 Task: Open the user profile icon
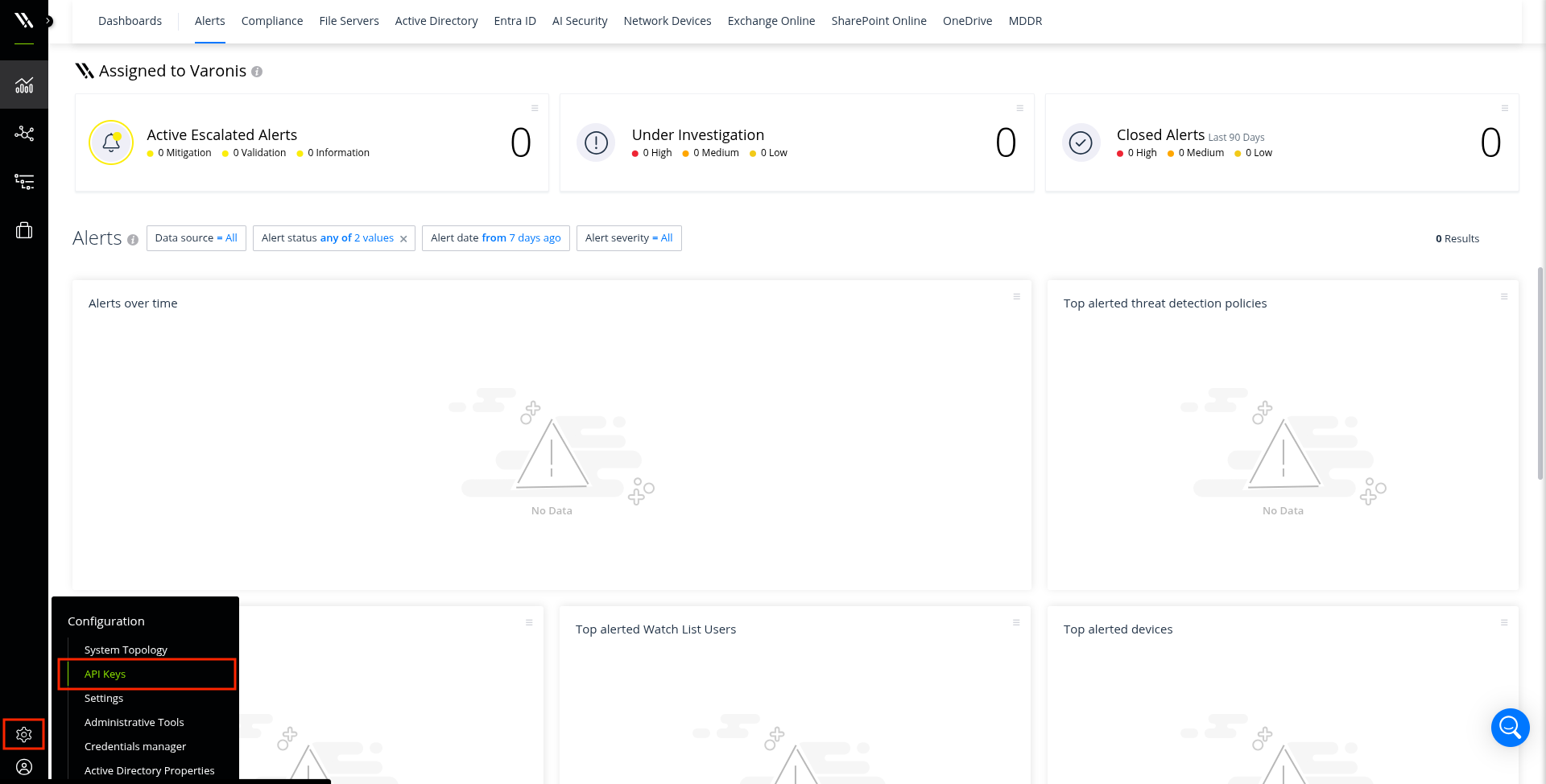pyautogui.click(x=24, y=767)
